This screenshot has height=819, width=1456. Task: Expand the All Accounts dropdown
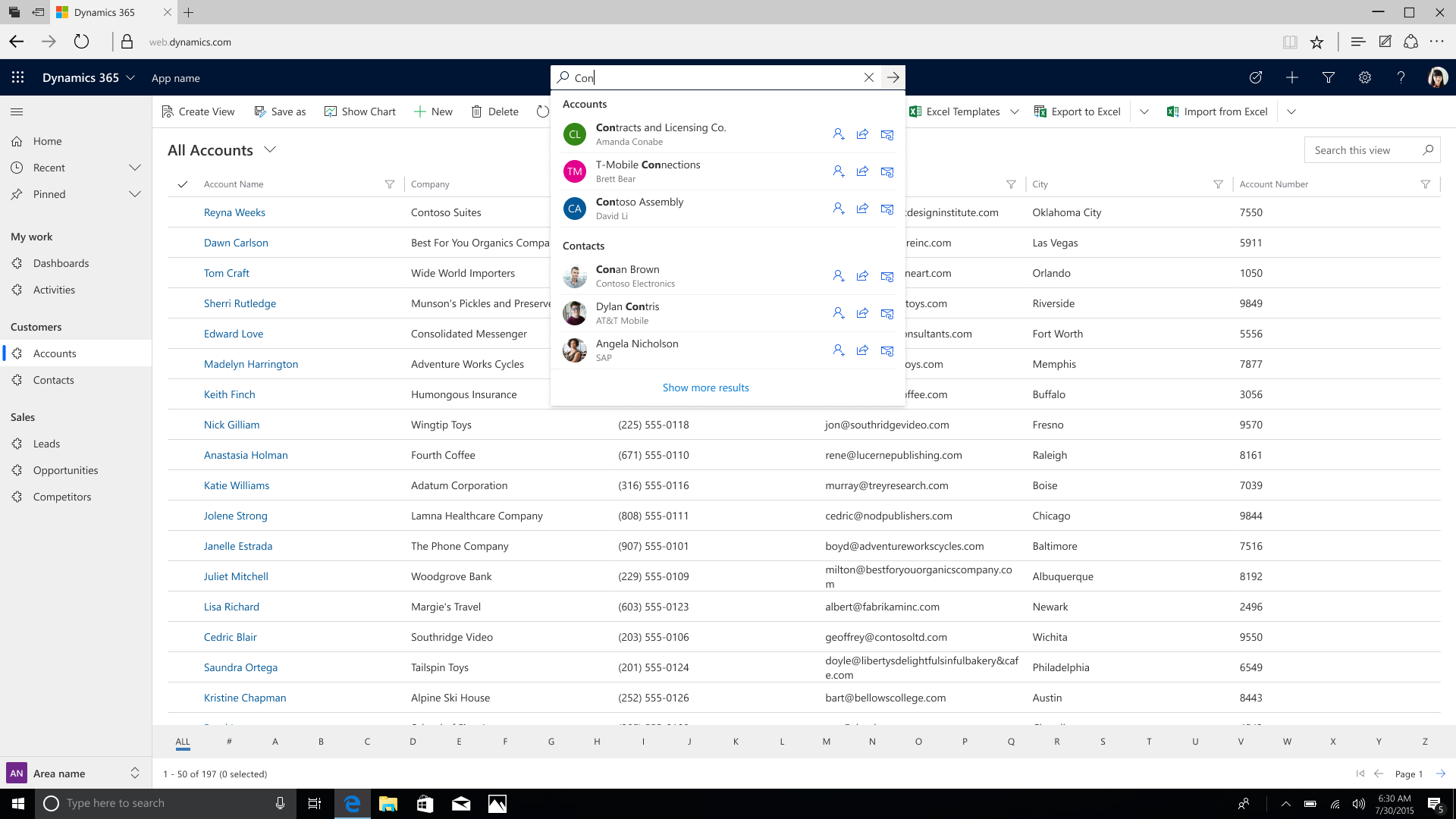pos(270,149)
